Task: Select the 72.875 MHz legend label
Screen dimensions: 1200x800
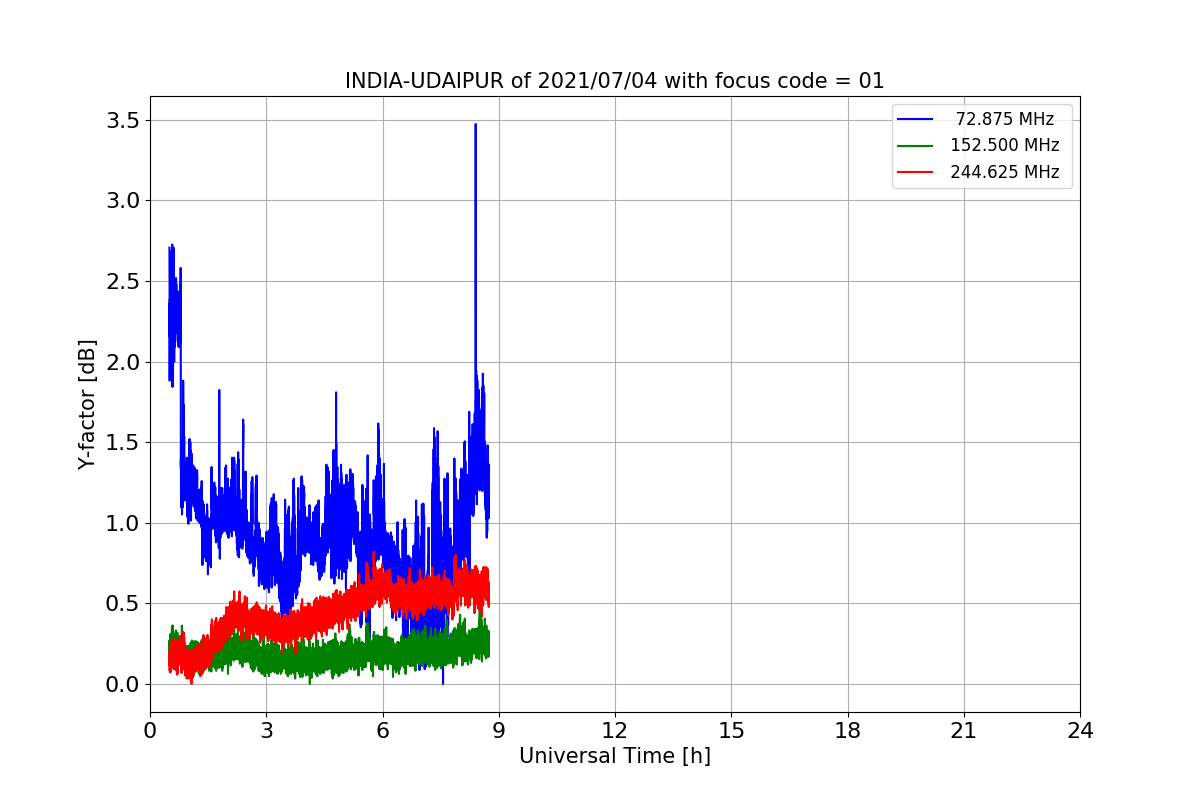Action: click(1005, 119)
